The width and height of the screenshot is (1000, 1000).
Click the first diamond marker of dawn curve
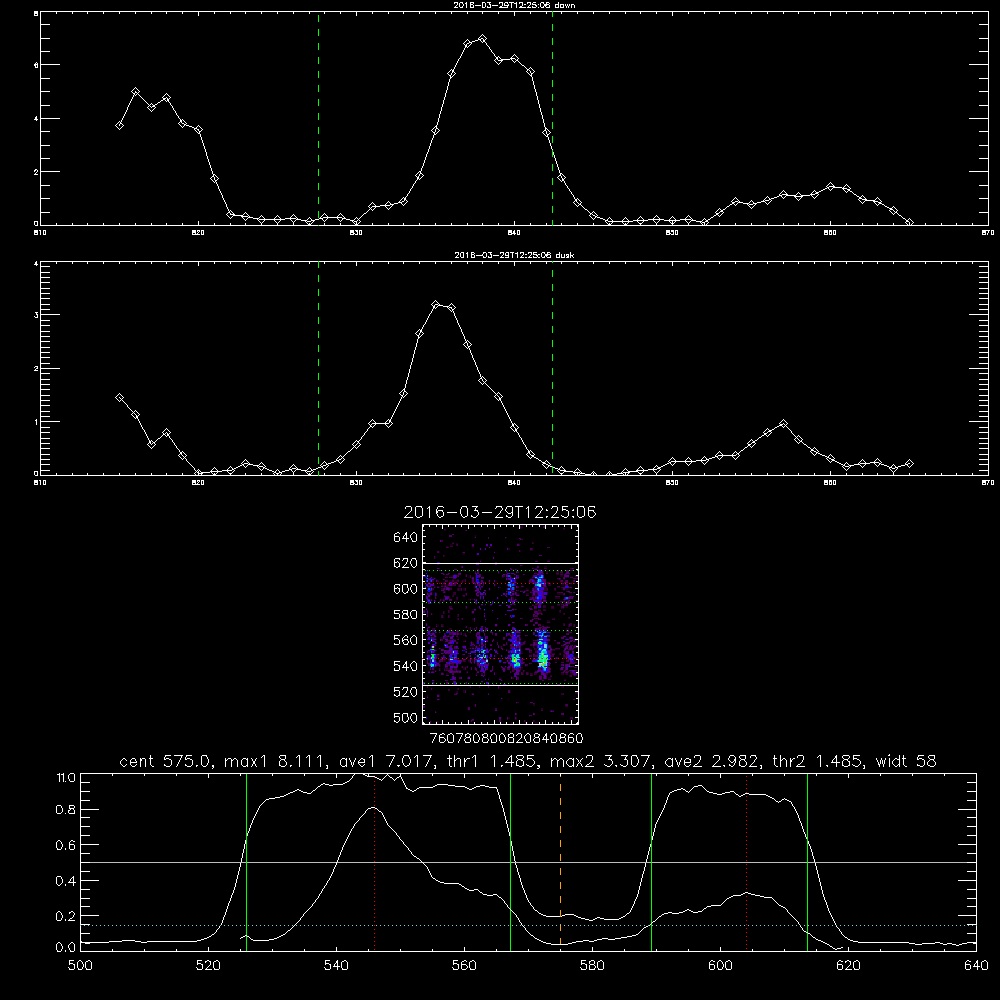(119, 126)
